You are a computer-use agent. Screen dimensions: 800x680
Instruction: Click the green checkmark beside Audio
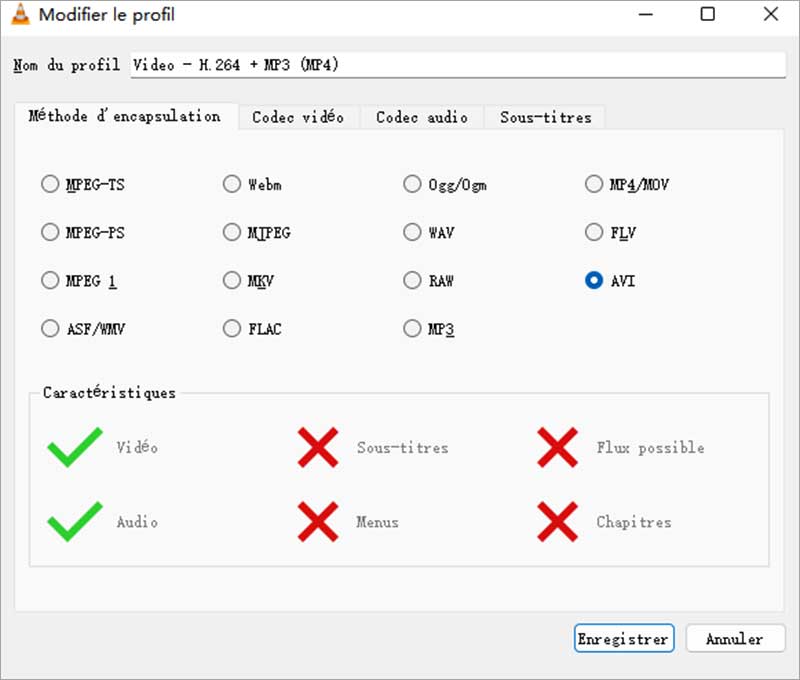tap(75, 521)
